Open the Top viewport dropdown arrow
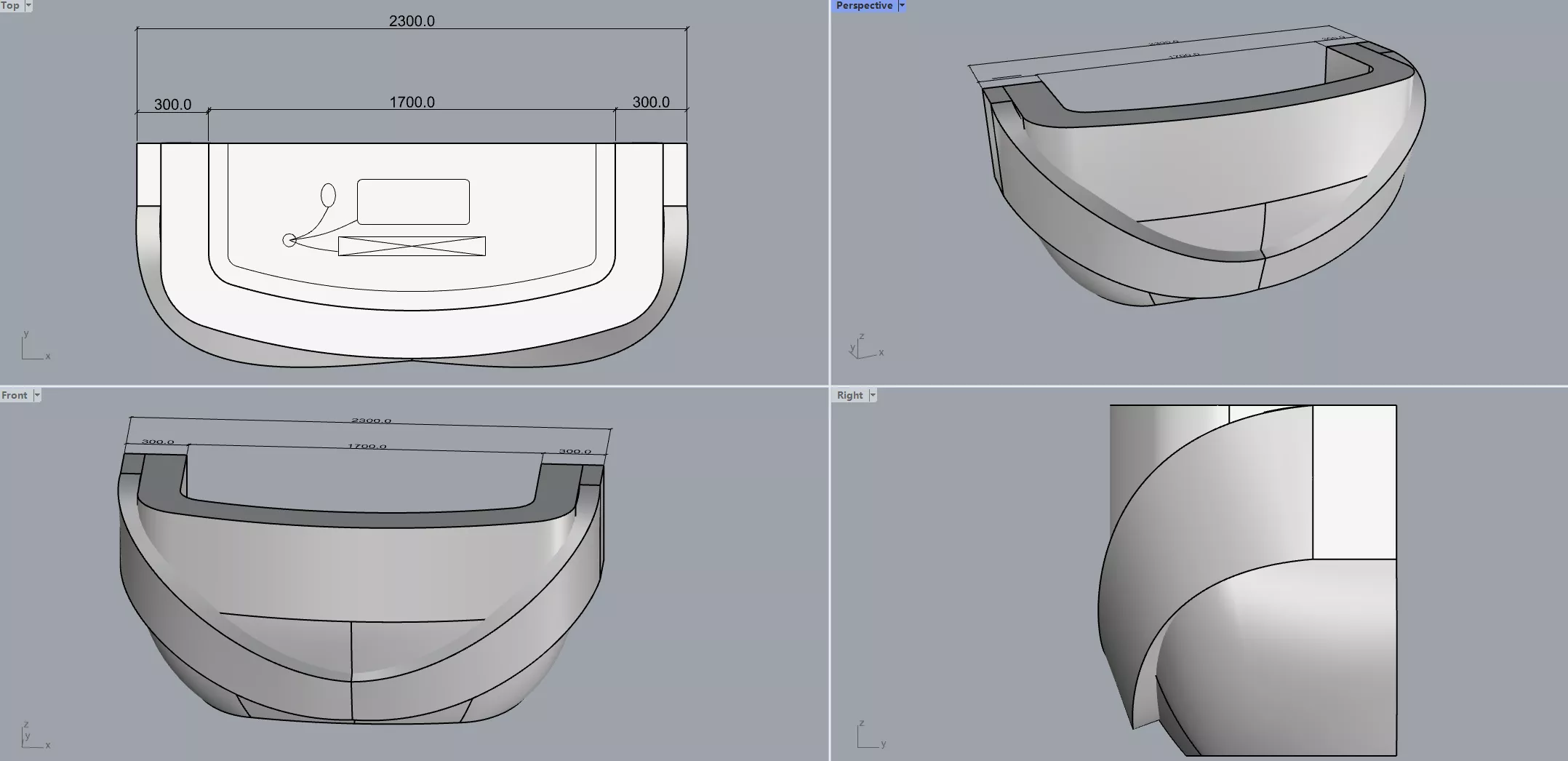Image resolution: width=1568 pixels, height=761 pixels. [x=28, y=6]
